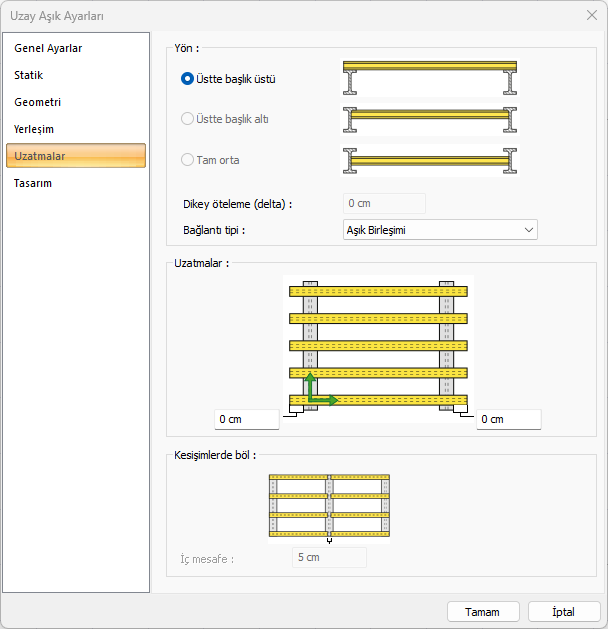
Task: Click the centered beam illustration
Action: [x=429, y=160]
